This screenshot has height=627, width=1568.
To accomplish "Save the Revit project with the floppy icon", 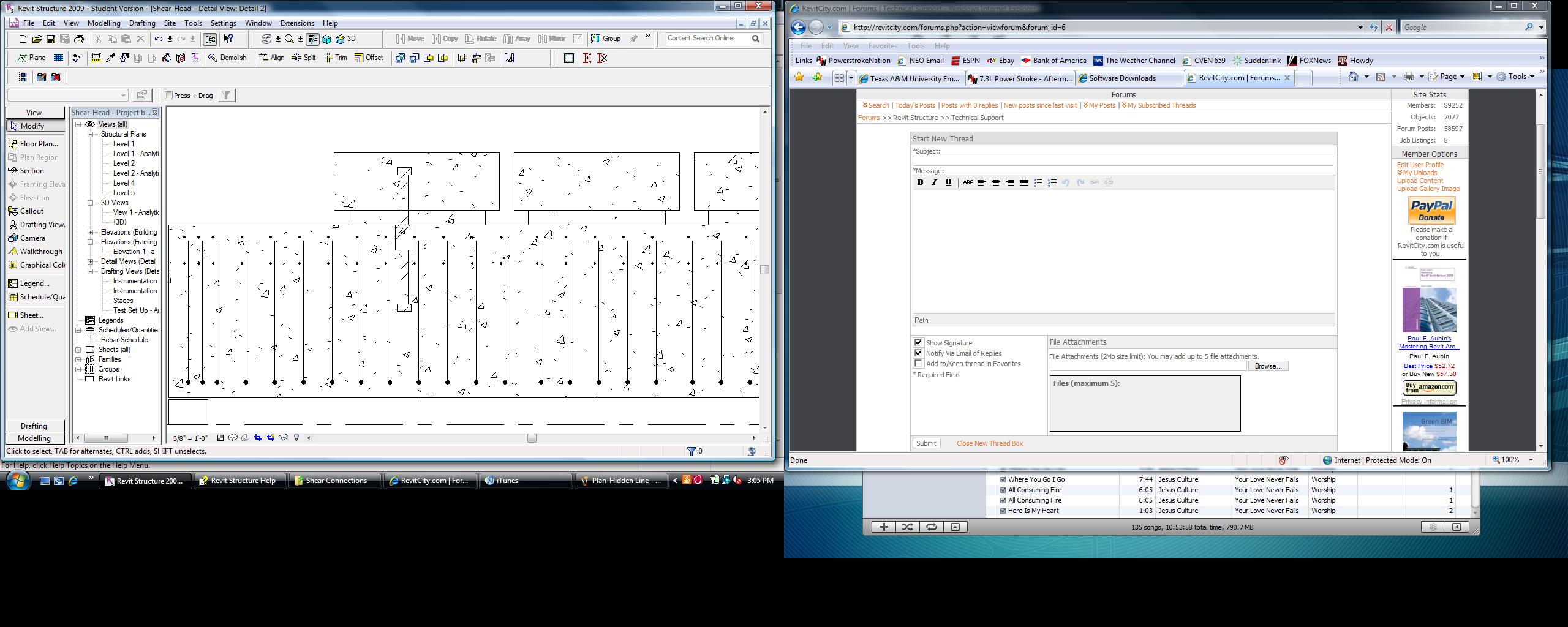I will (51, 39).
